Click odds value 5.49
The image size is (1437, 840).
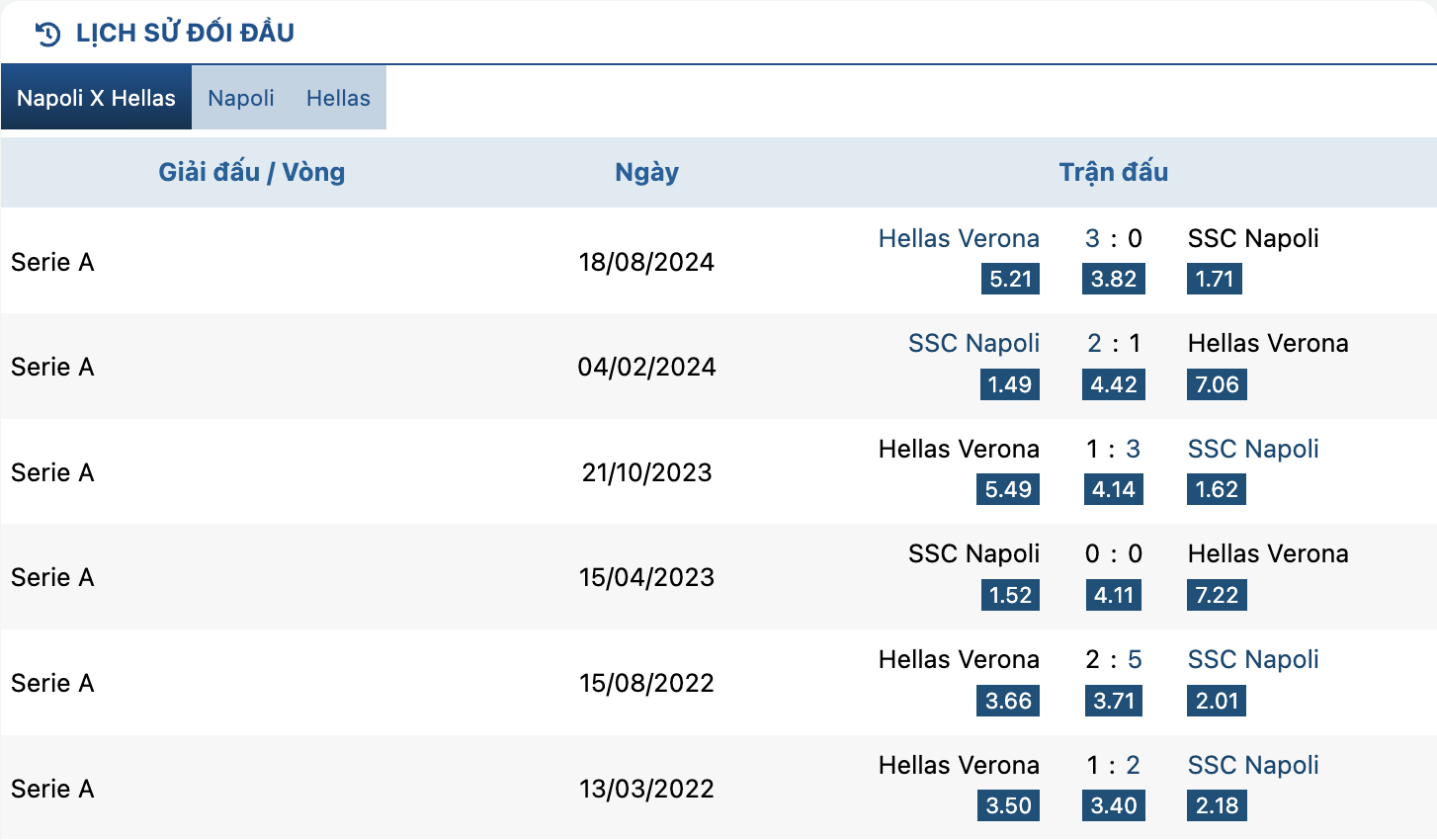tap(1008, 489)
